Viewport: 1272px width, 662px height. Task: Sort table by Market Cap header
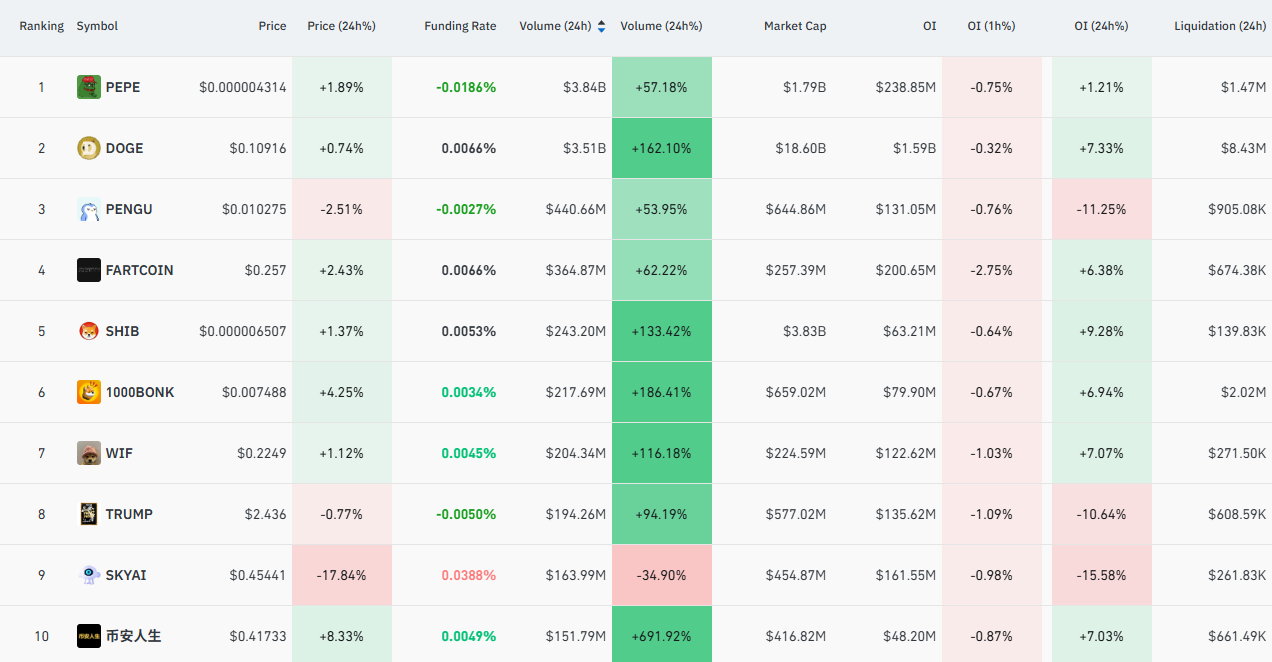click(x=795, y=26)
